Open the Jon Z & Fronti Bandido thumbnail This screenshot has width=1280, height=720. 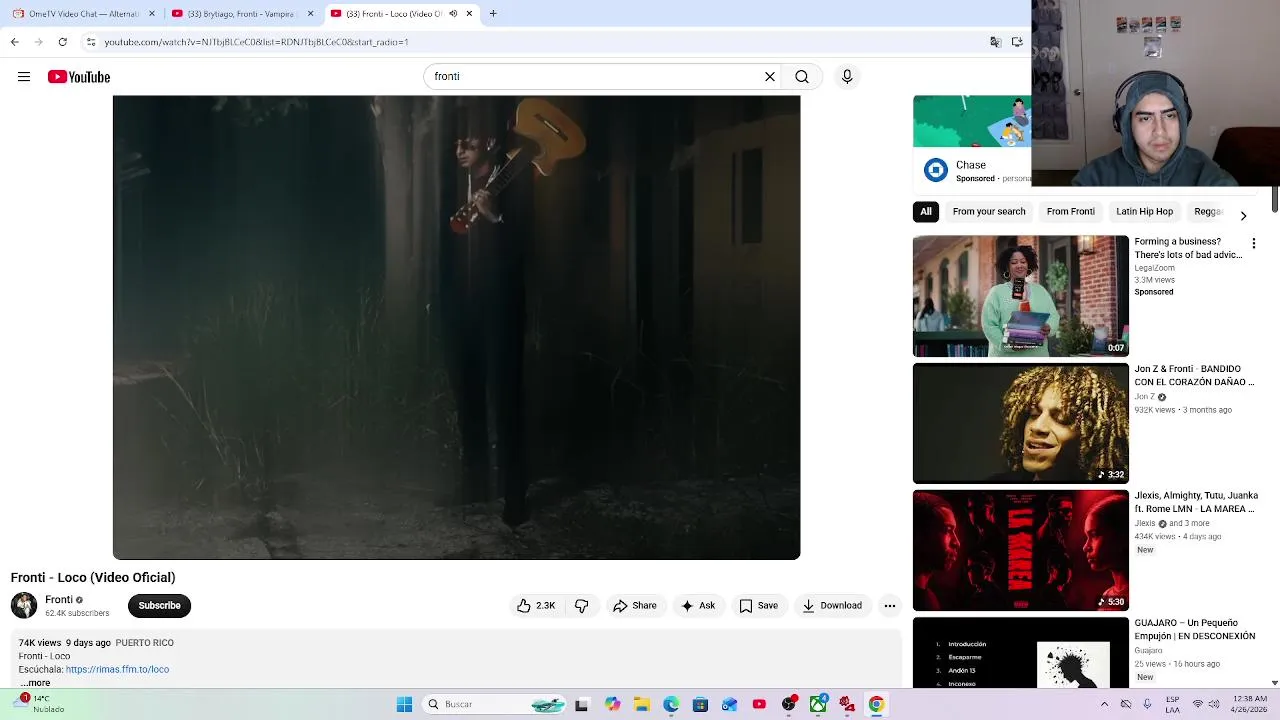click(1020, 423)
